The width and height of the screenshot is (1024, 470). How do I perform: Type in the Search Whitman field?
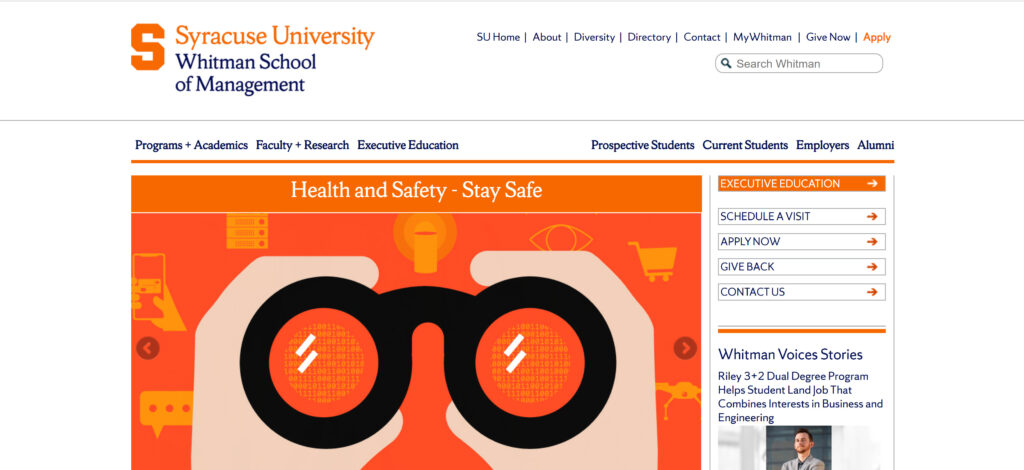[x=805, y=64]
